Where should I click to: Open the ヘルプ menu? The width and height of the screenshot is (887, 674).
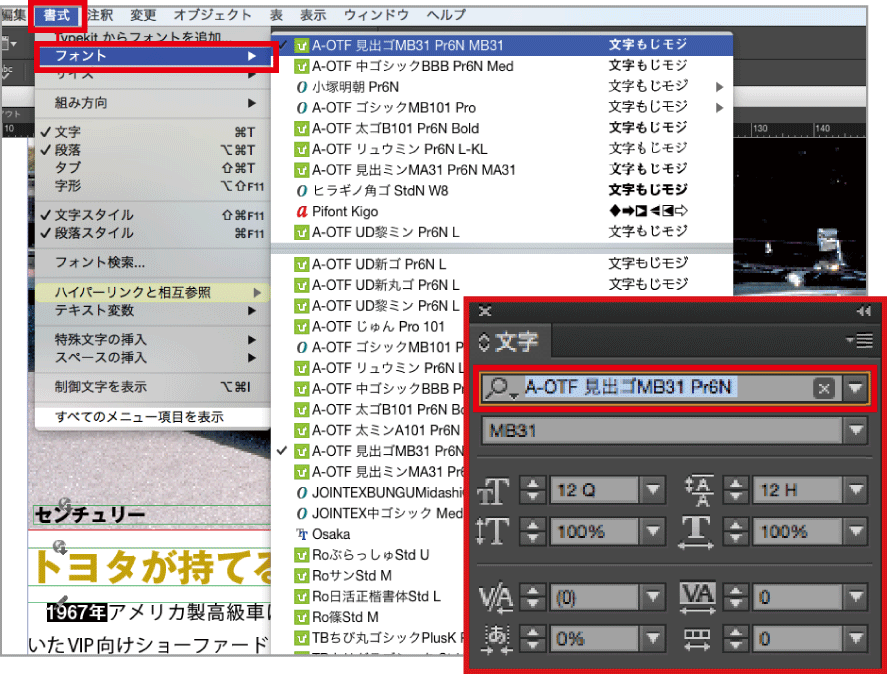[446, 15]
